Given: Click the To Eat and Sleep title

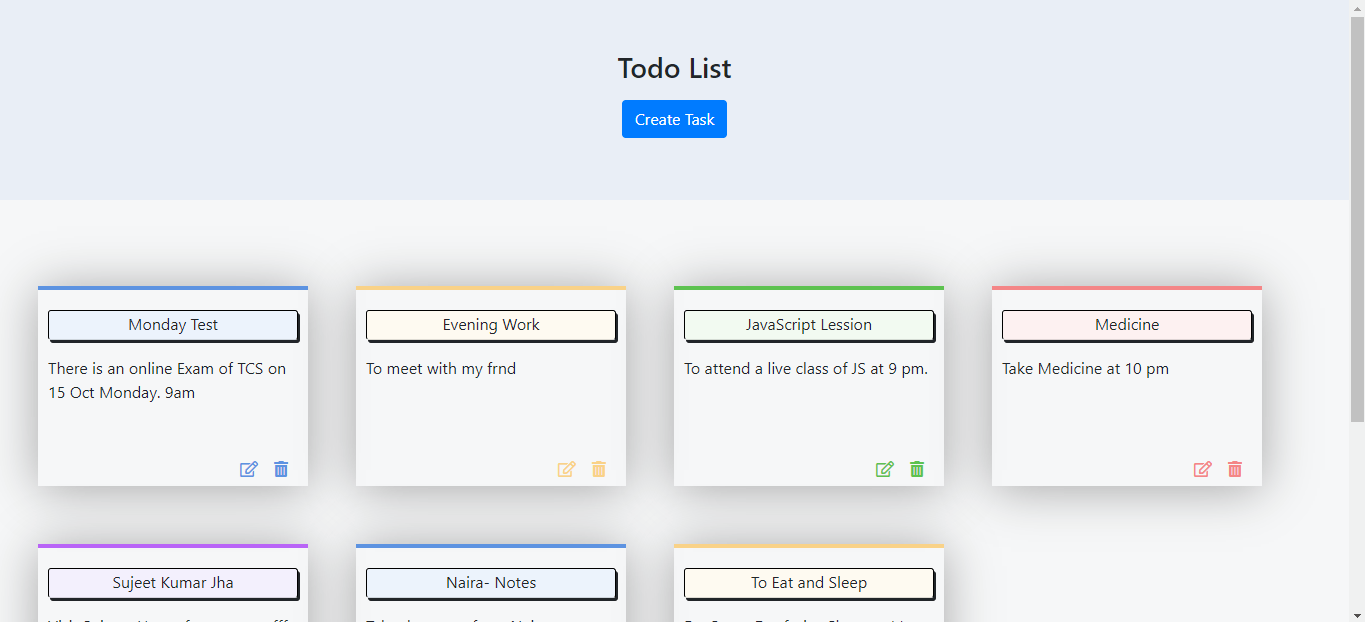Looking at the screenshot, I should [809, 583].
